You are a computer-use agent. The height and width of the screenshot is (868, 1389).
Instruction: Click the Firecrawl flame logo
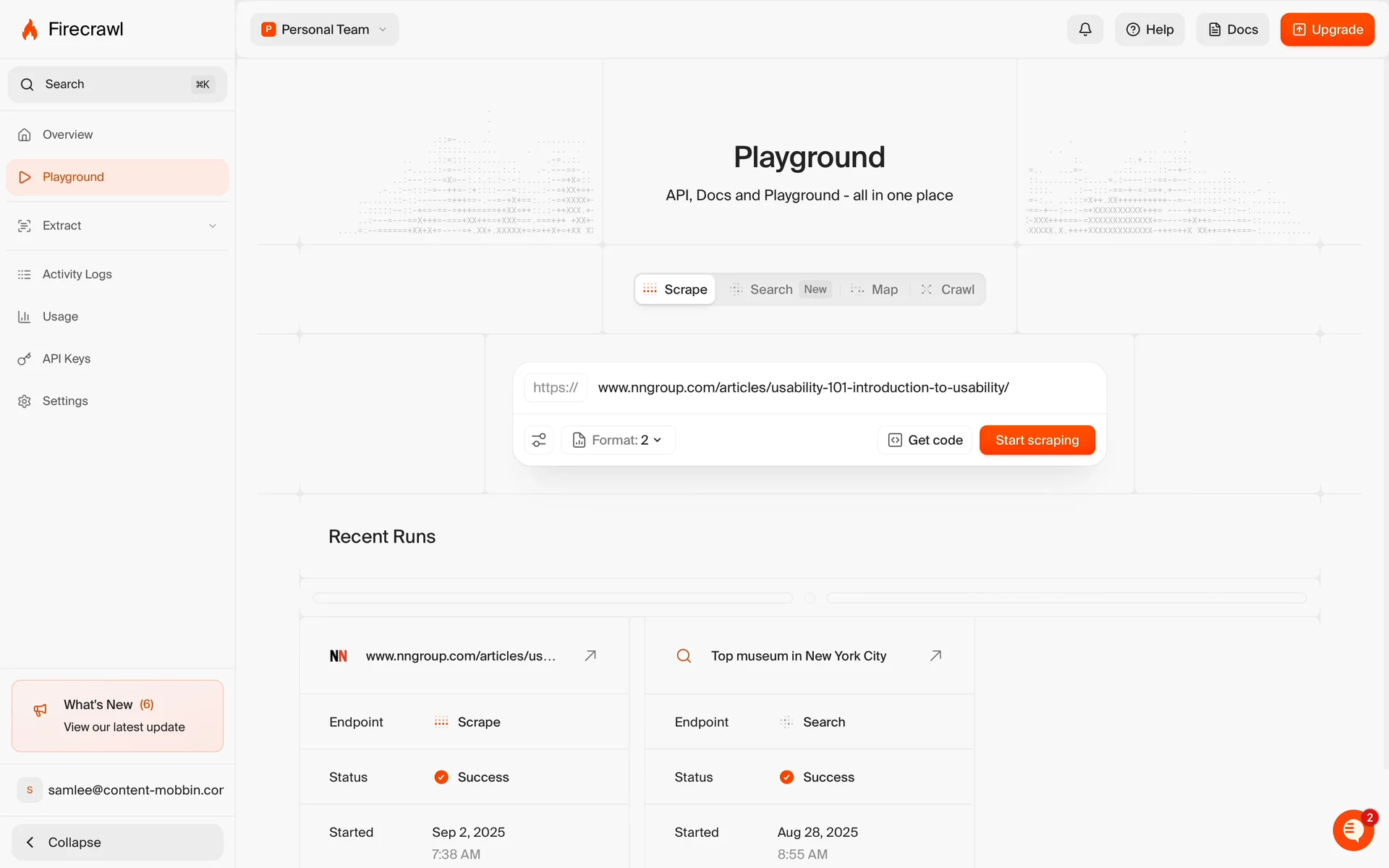pos(30,30)
